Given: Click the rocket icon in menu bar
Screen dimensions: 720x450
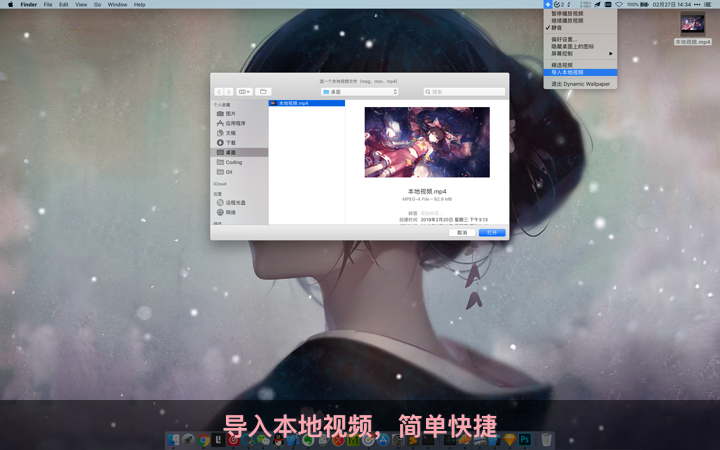Looking at the screenshot, I should [x=597, y=4].
